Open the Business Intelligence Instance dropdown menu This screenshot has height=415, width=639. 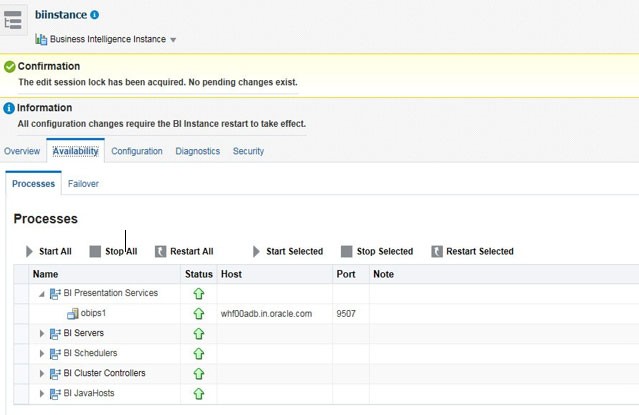tap(173, 40)
